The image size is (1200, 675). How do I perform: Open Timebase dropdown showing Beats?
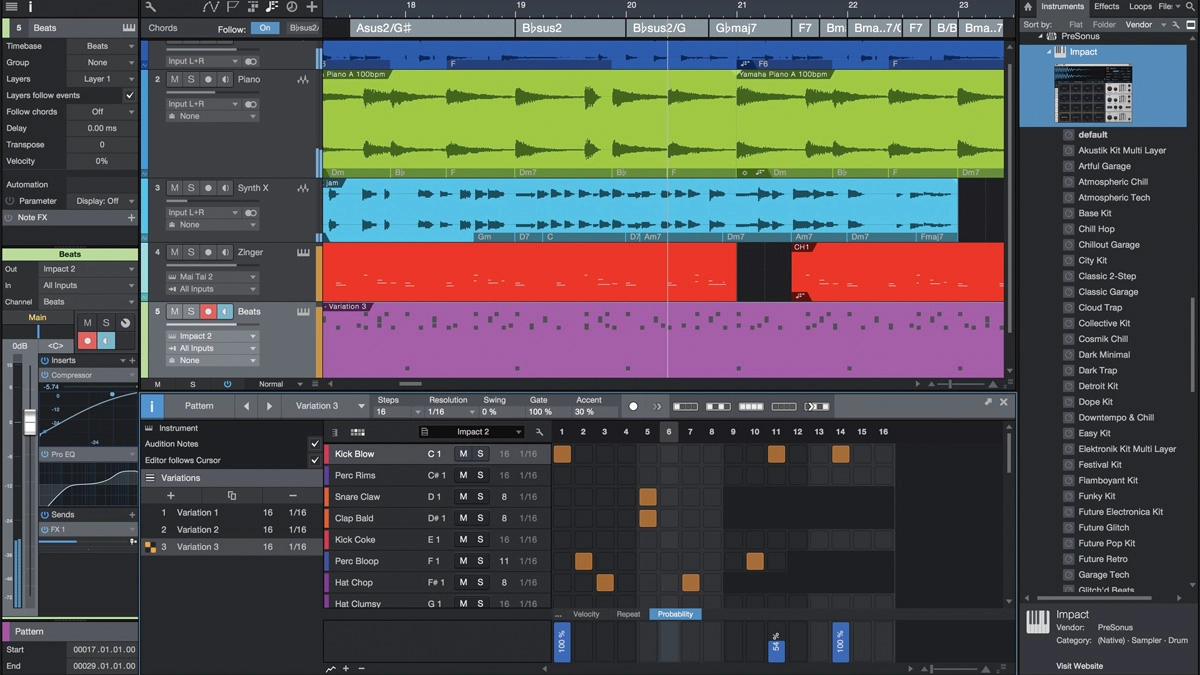point(102,46)
